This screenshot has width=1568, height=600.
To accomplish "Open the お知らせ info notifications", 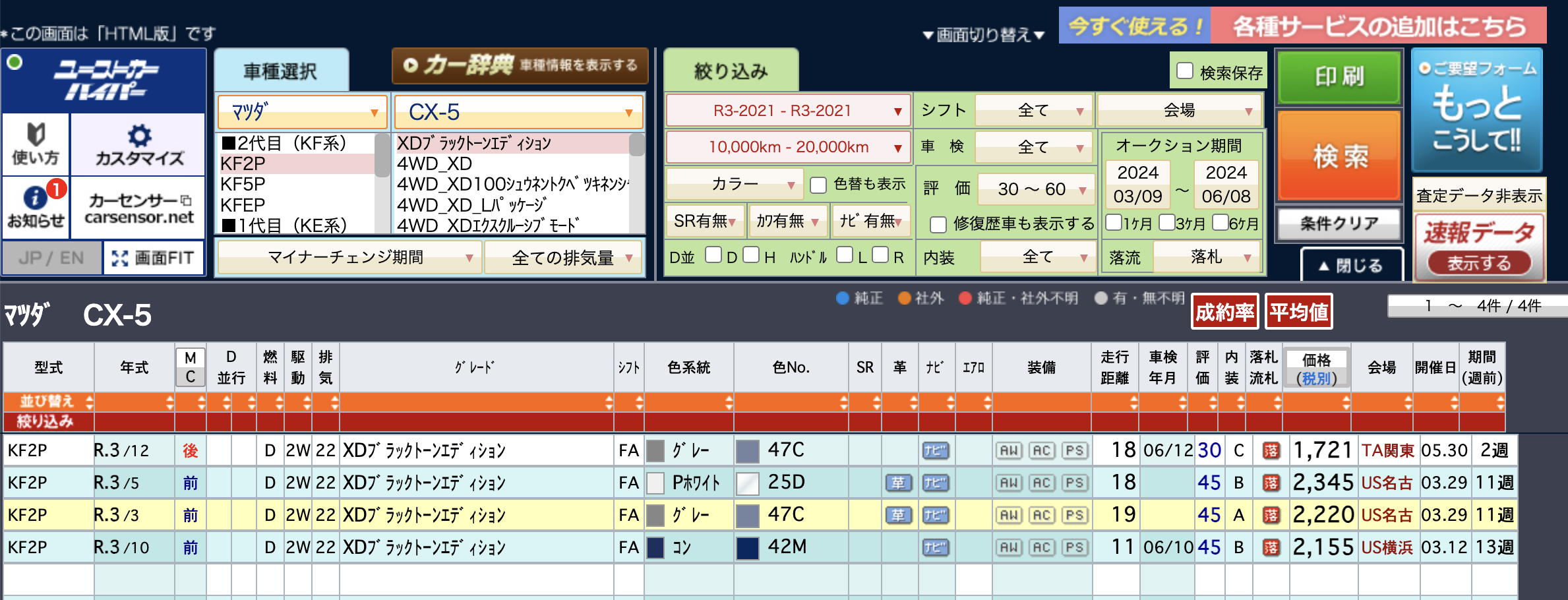I will pos(36,207).
